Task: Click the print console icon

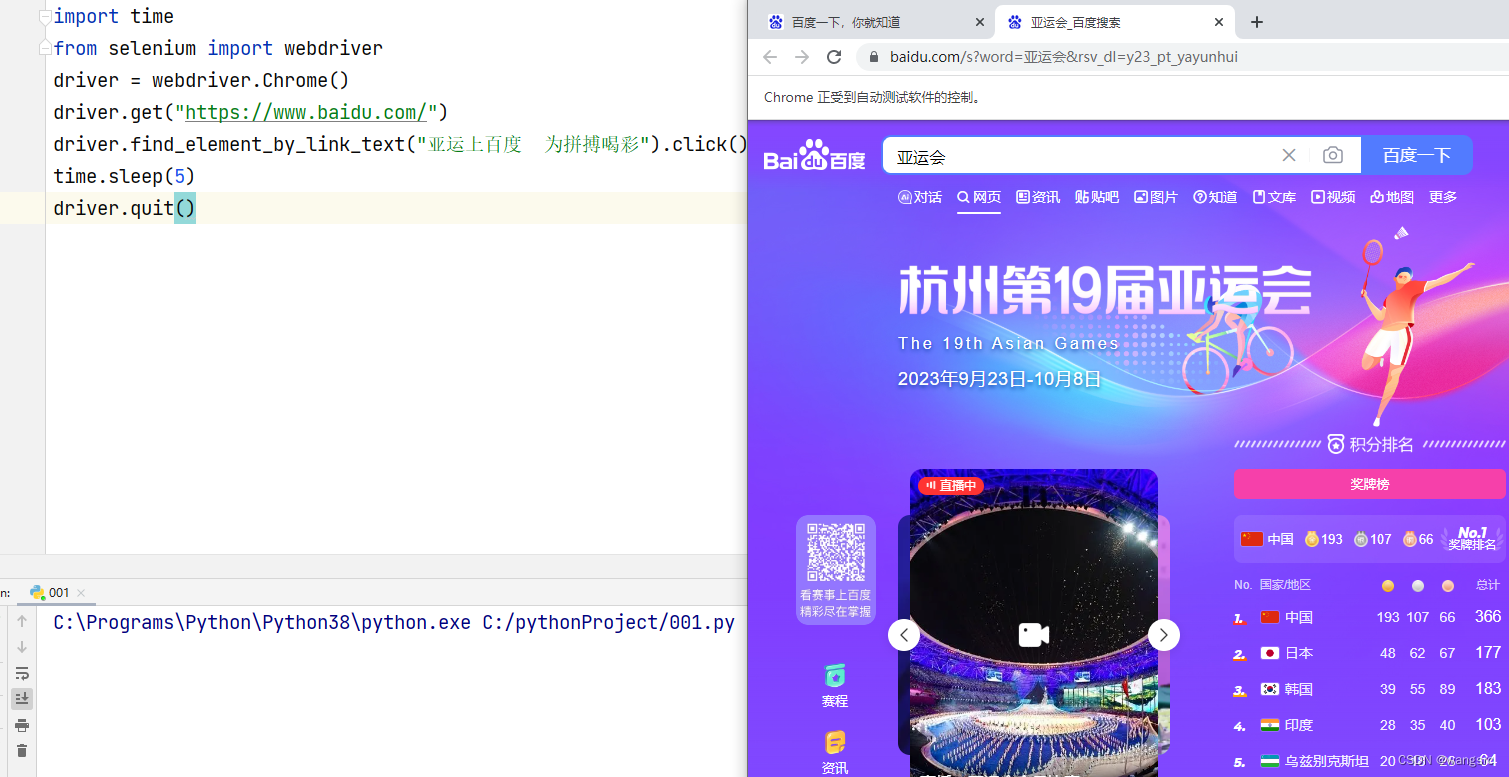Action: point(22,724)
